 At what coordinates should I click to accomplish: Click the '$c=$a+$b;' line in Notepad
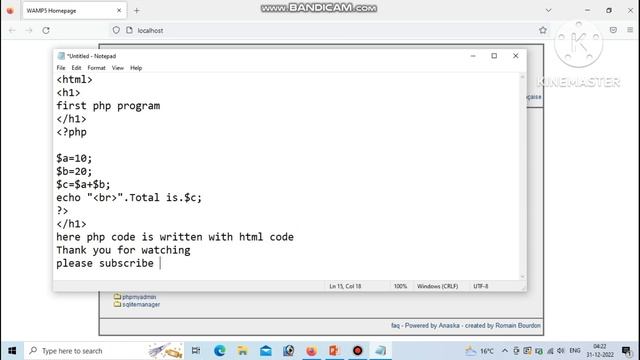click(x=83, y=184)
